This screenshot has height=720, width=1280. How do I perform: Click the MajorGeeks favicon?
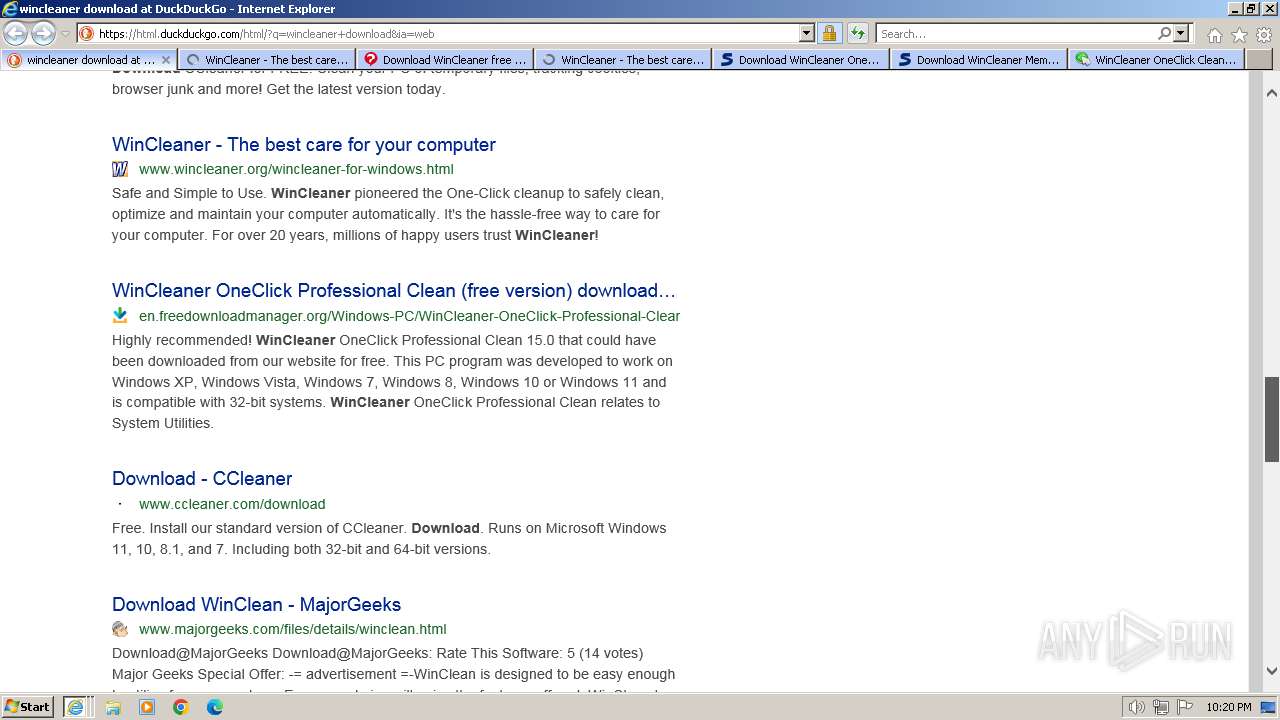(120, 629)
